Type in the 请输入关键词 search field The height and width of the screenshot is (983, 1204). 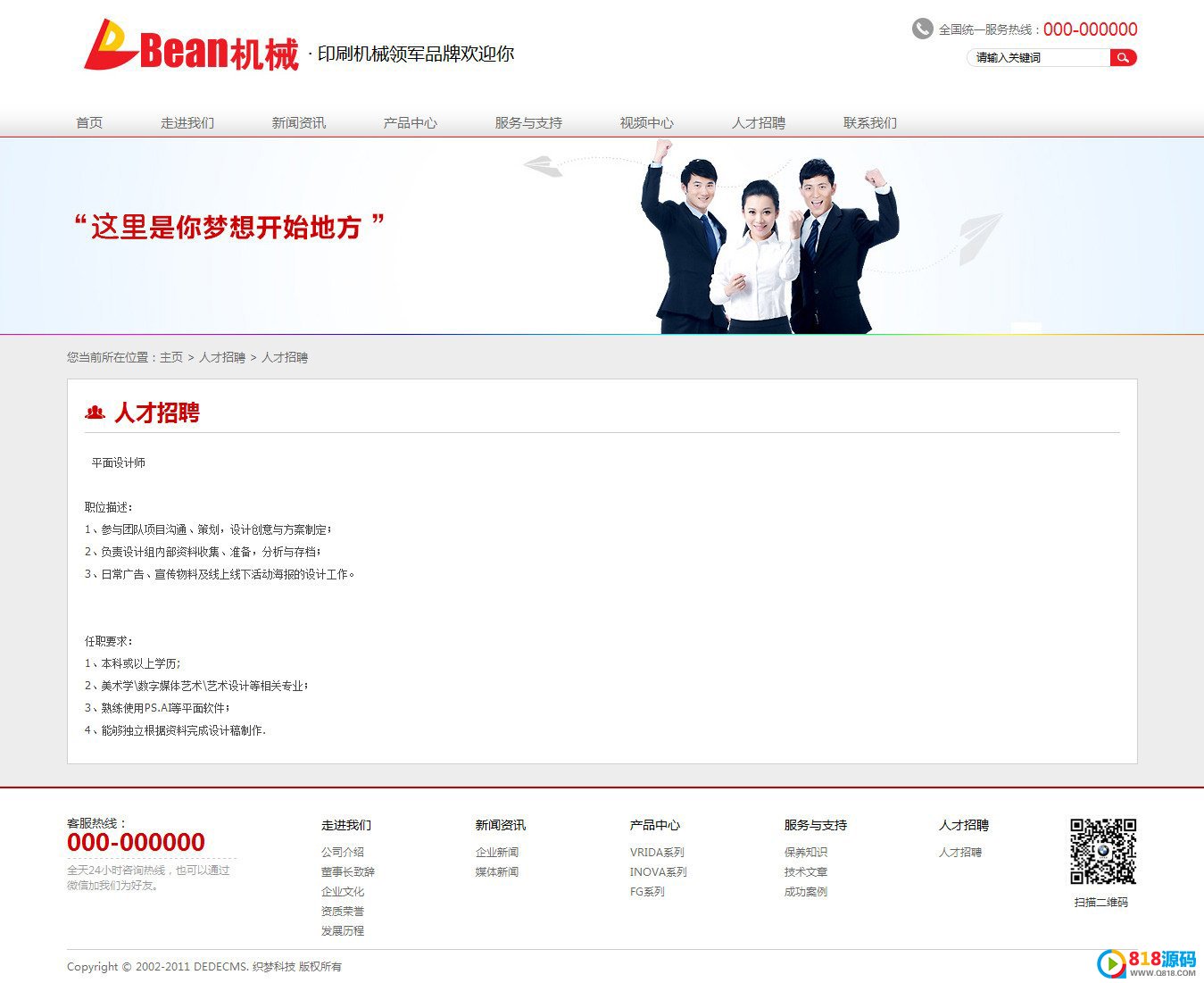(1038, 58)
